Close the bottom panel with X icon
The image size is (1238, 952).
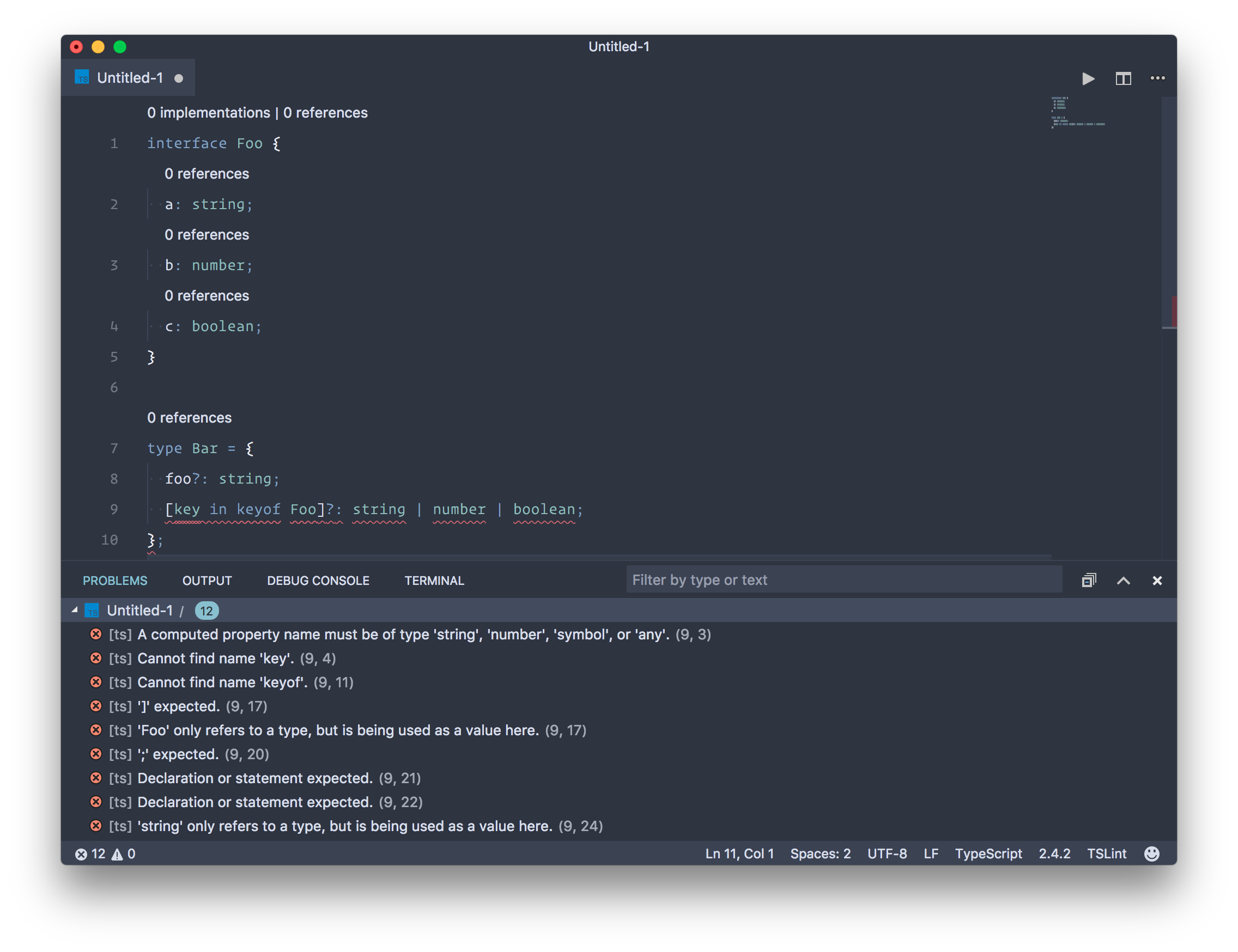tap(1157, 580)
